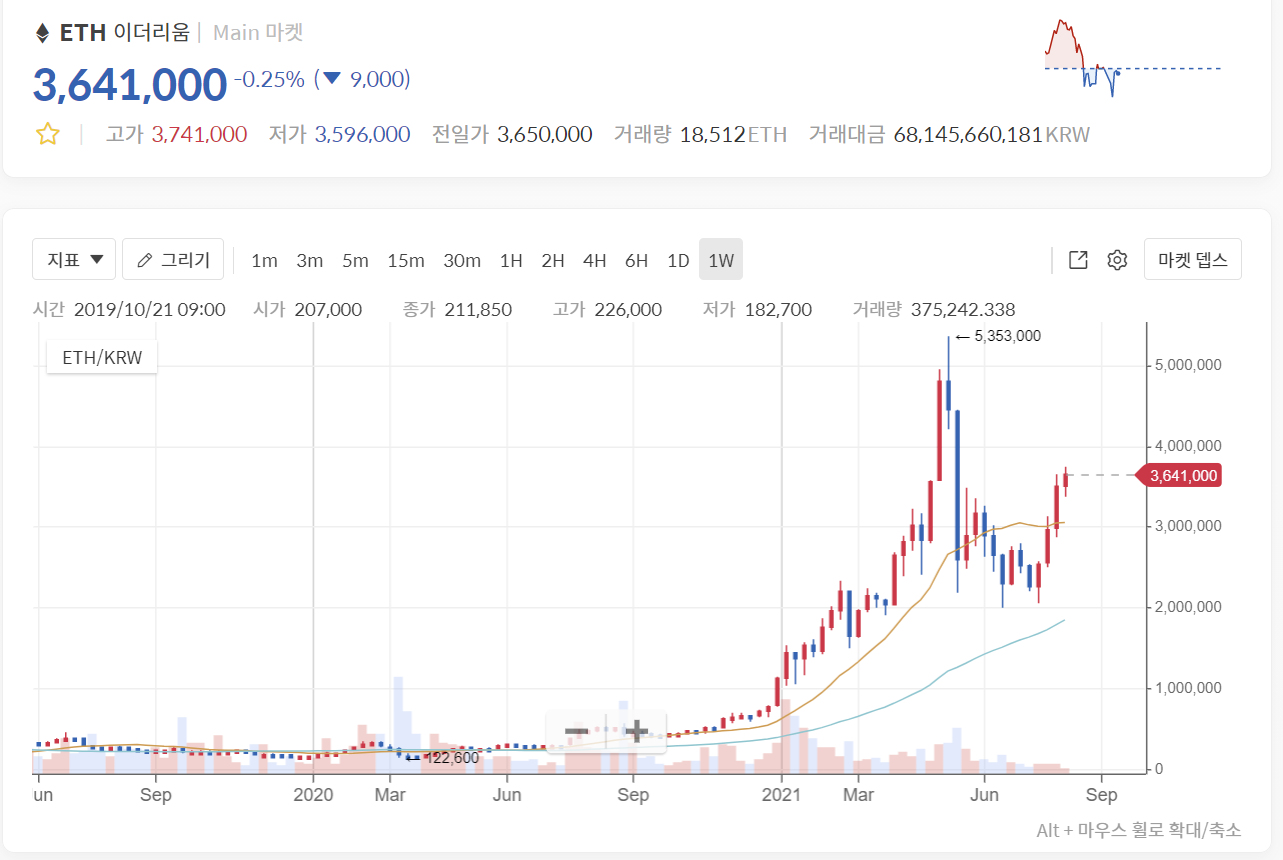The image size is (1283, 860).
Task: Activate the 그리기 drawing tool button
Action: click(x=173, y=260)
